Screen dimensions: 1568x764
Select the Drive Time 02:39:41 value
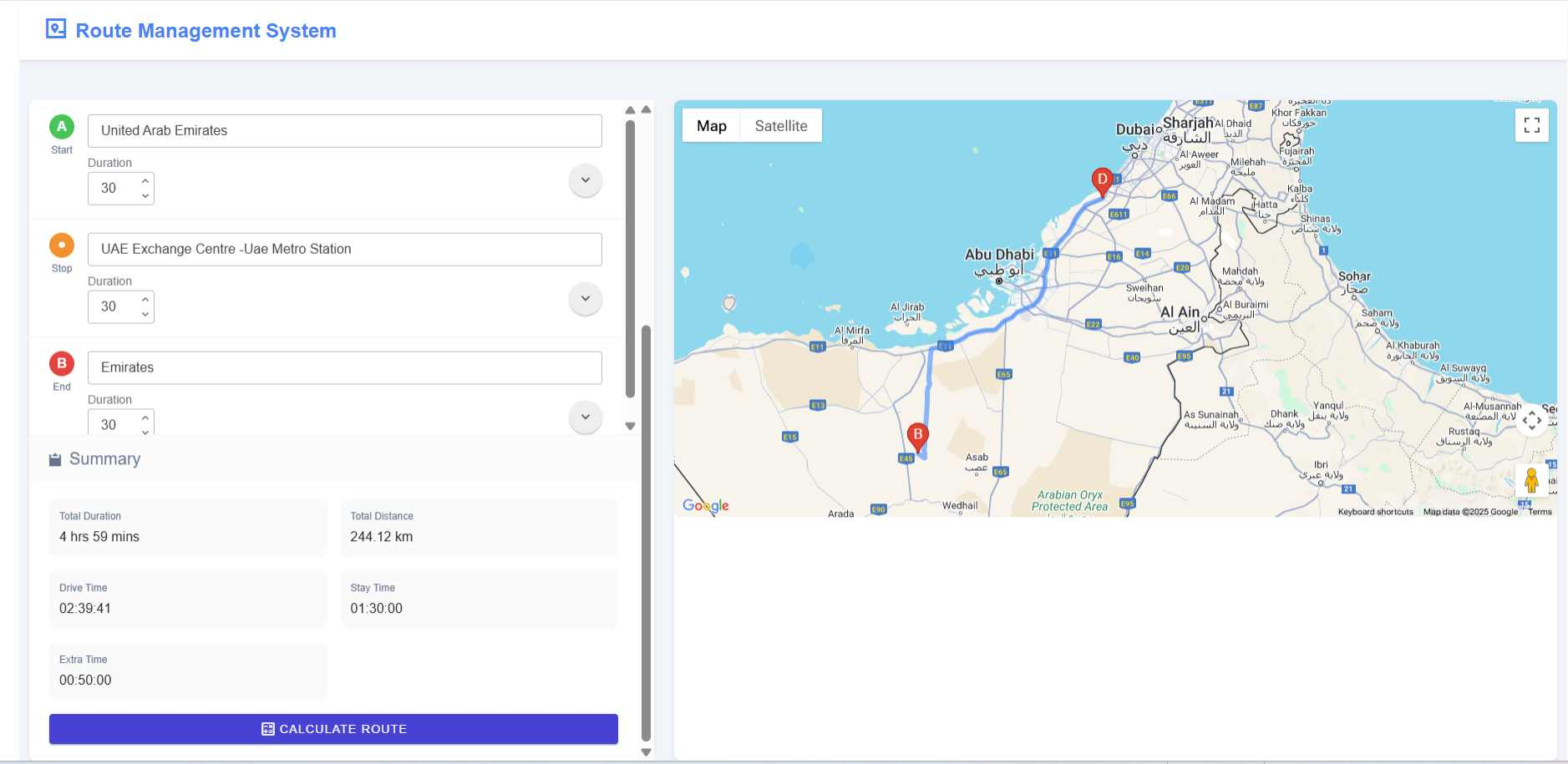(x=85, y=609)
